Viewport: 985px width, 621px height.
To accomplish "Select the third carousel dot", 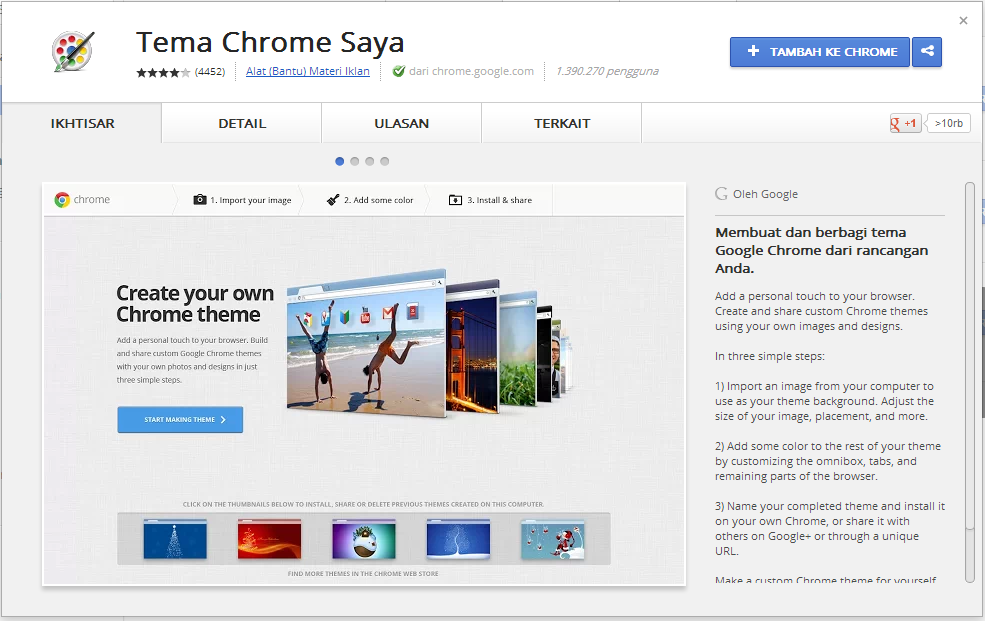I will pyautogui.click(x=369, y=161).
